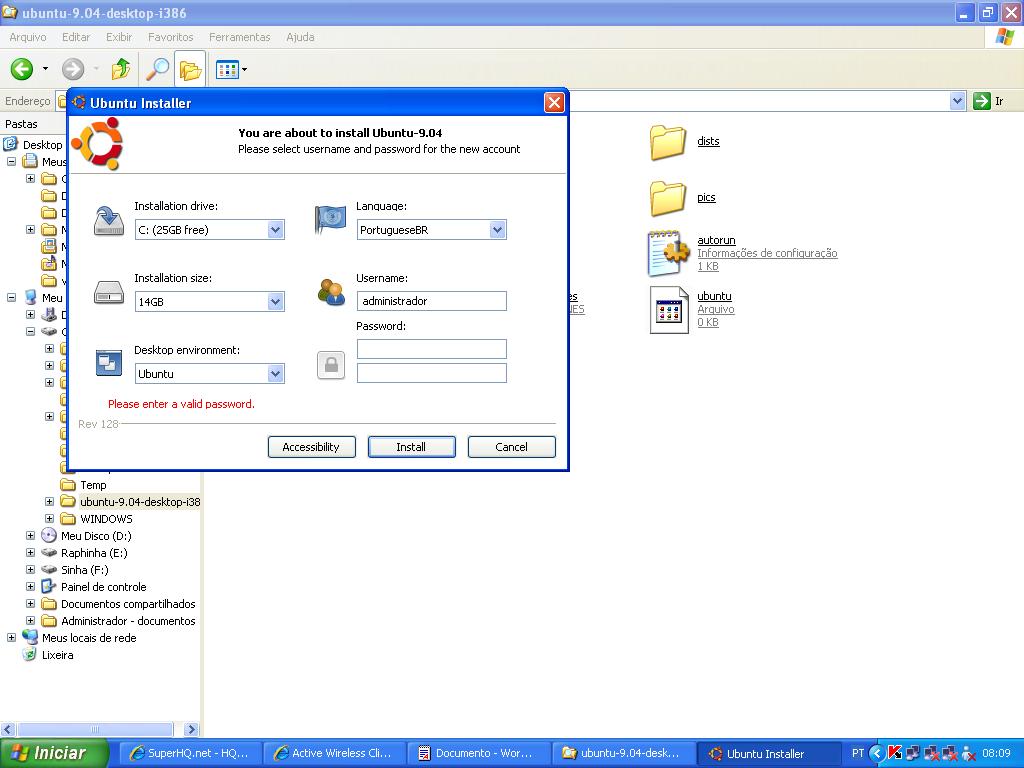Click the password padlock icon

tap(331, 365)
